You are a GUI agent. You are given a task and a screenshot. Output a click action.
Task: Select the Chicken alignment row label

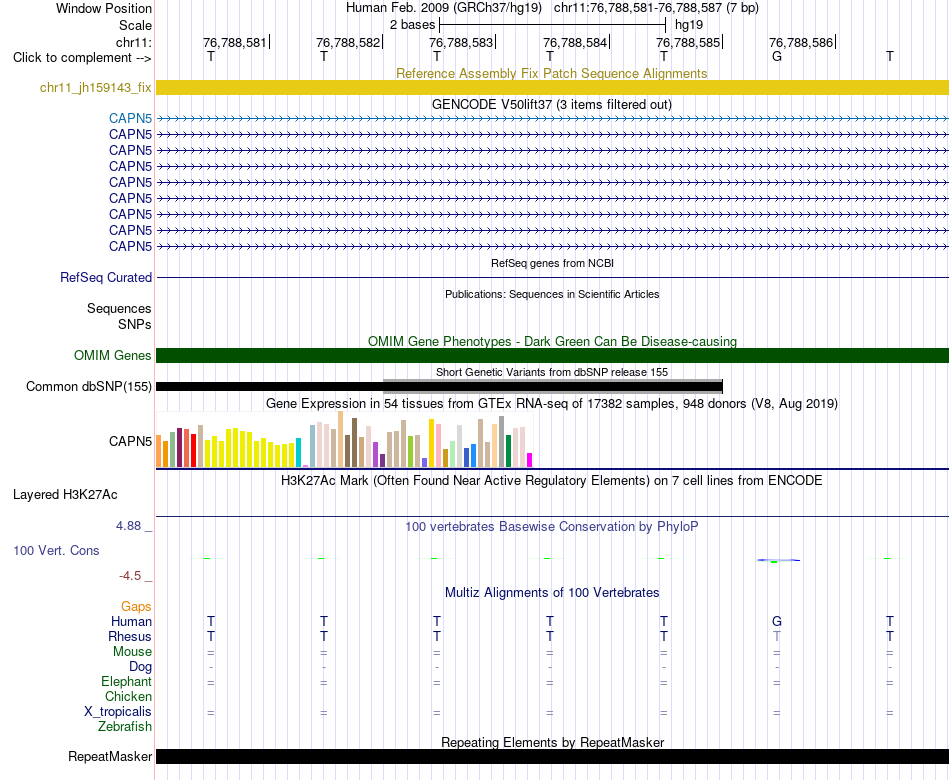point(128,696)
